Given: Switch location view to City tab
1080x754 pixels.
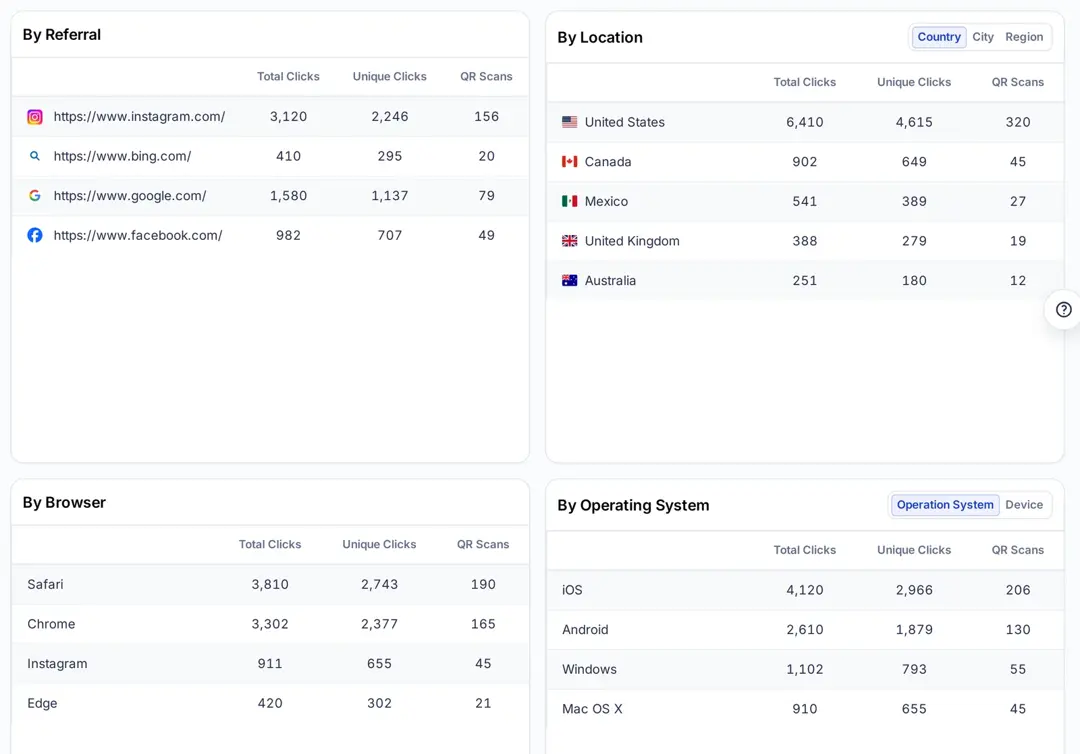Looking at the screenshot, I should [x=983, y=37].
